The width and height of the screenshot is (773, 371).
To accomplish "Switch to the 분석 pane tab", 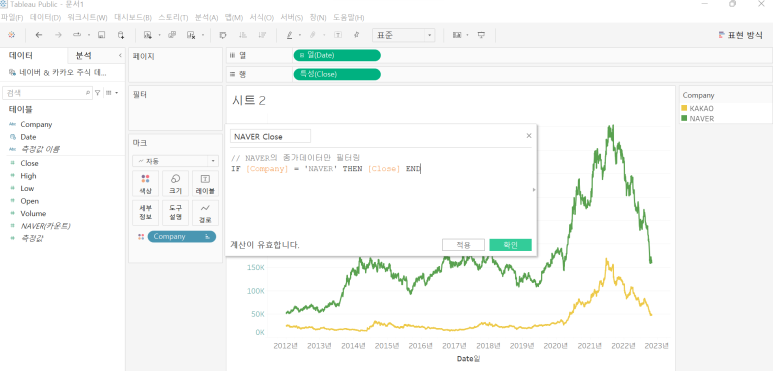I will coord(83,56).
